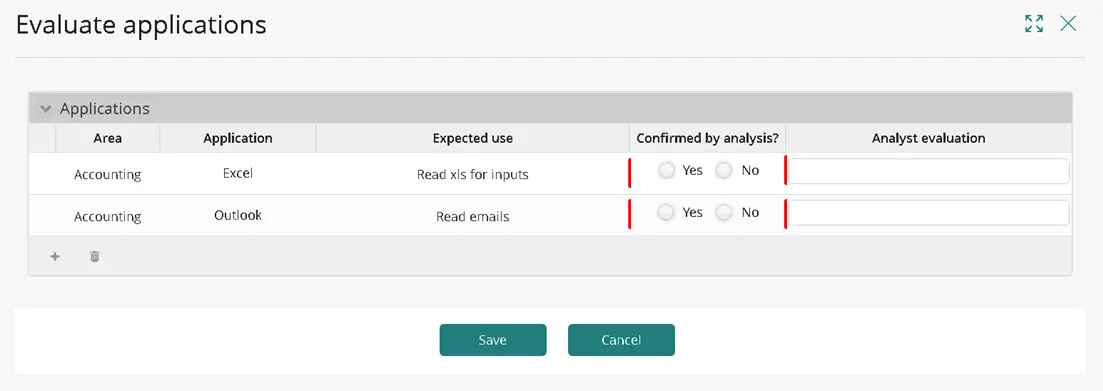The image size is (1103, 391).
Task: Select the Excel application cell
Action: [238, 173]
